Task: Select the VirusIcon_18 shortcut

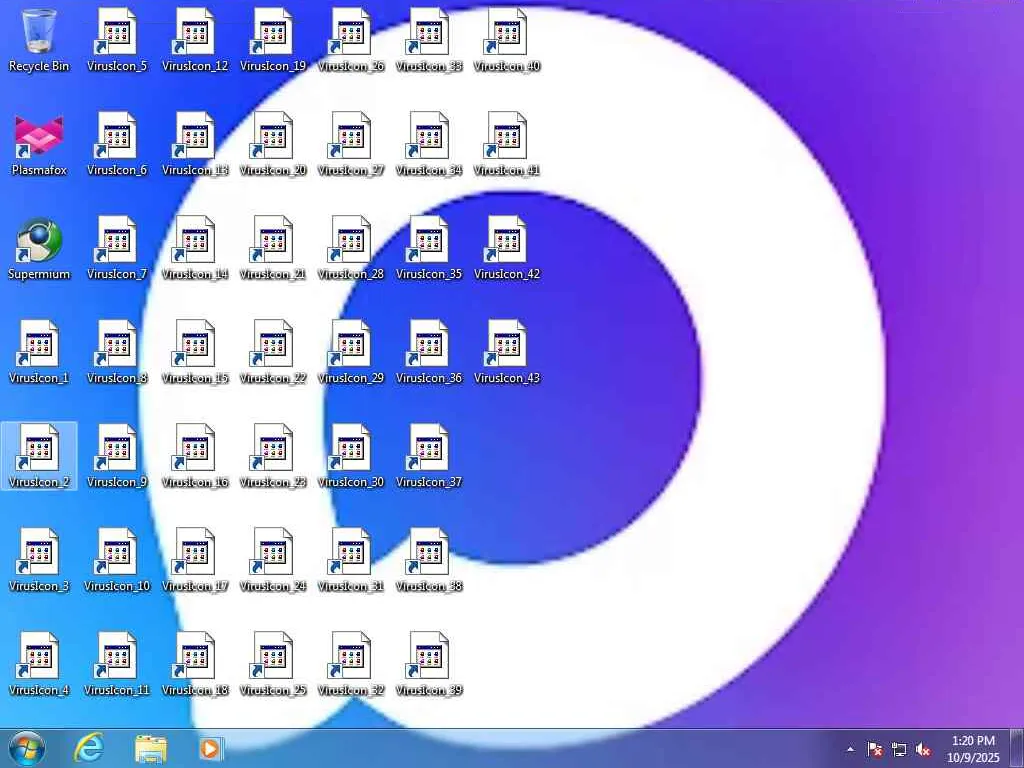Action: tap(195, 664)
